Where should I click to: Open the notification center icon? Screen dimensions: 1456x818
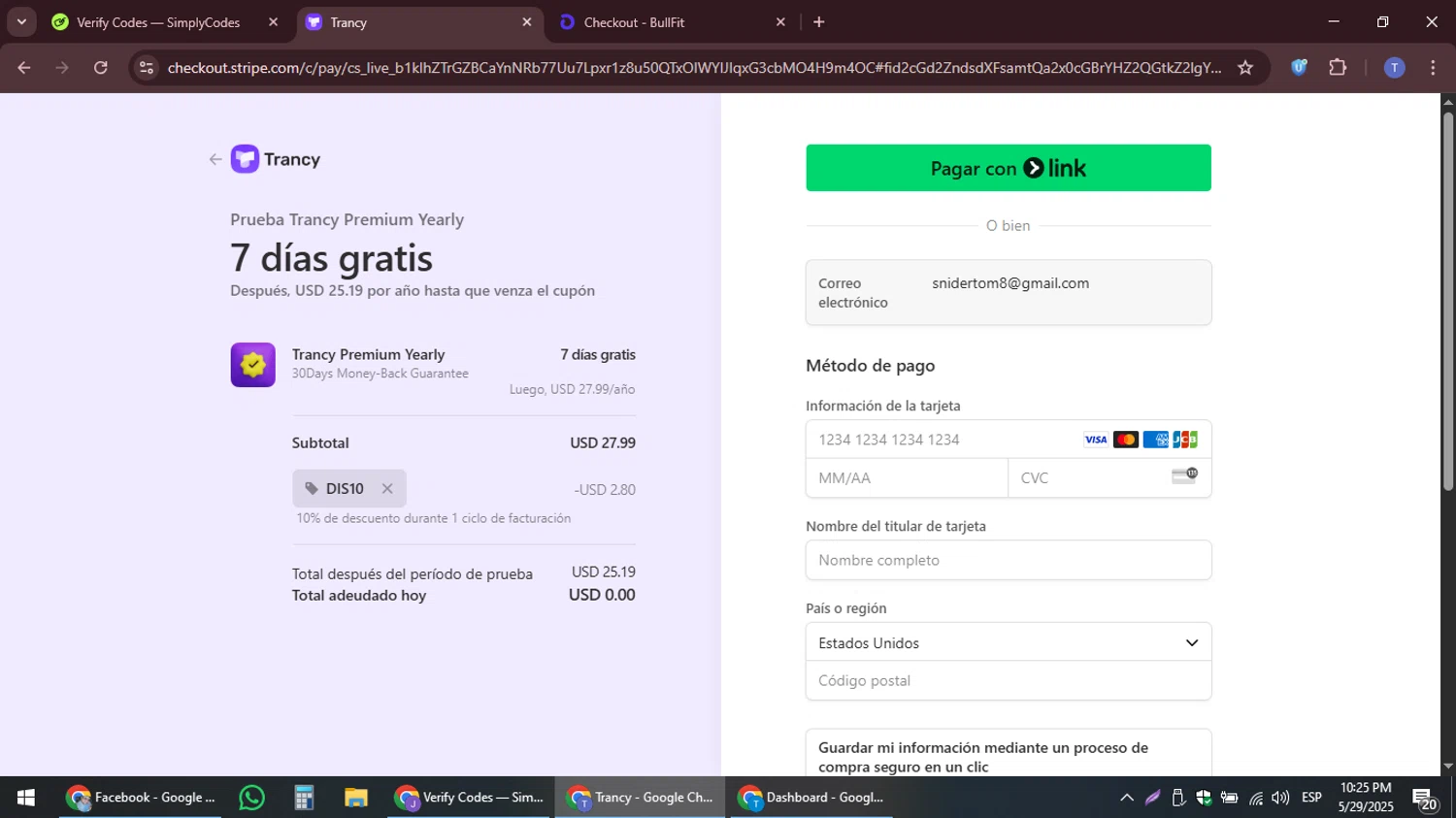[1425, 799]
